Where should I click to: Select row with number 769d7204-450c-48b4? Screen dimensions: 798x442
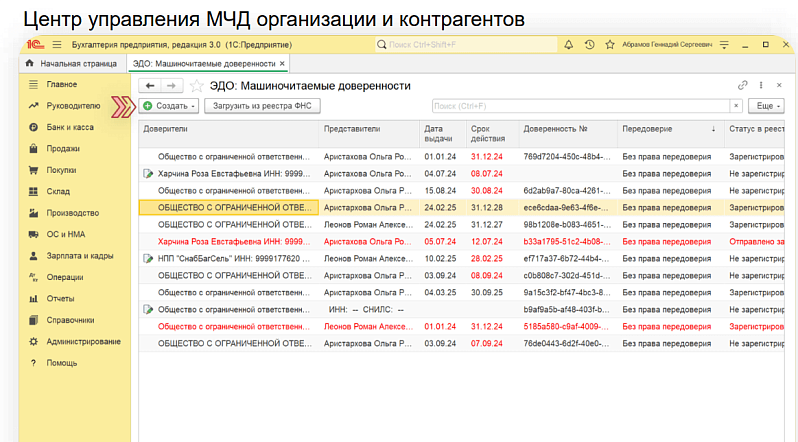click(x=462, y=157)
